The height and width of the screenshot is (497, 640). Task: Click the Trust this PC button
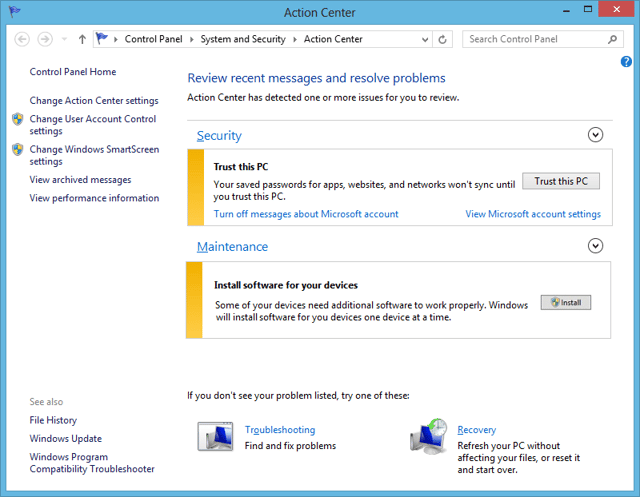pos(561,181)
